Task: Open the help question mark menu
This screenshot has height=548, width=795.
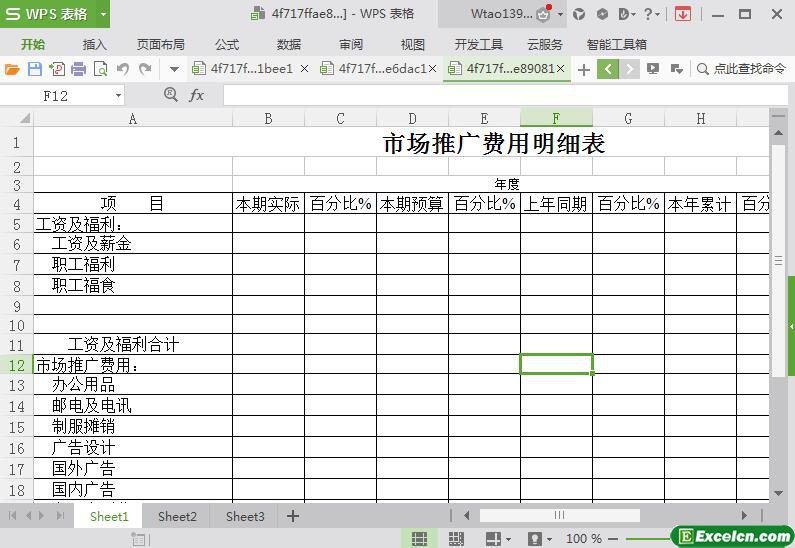Action: 651,14
